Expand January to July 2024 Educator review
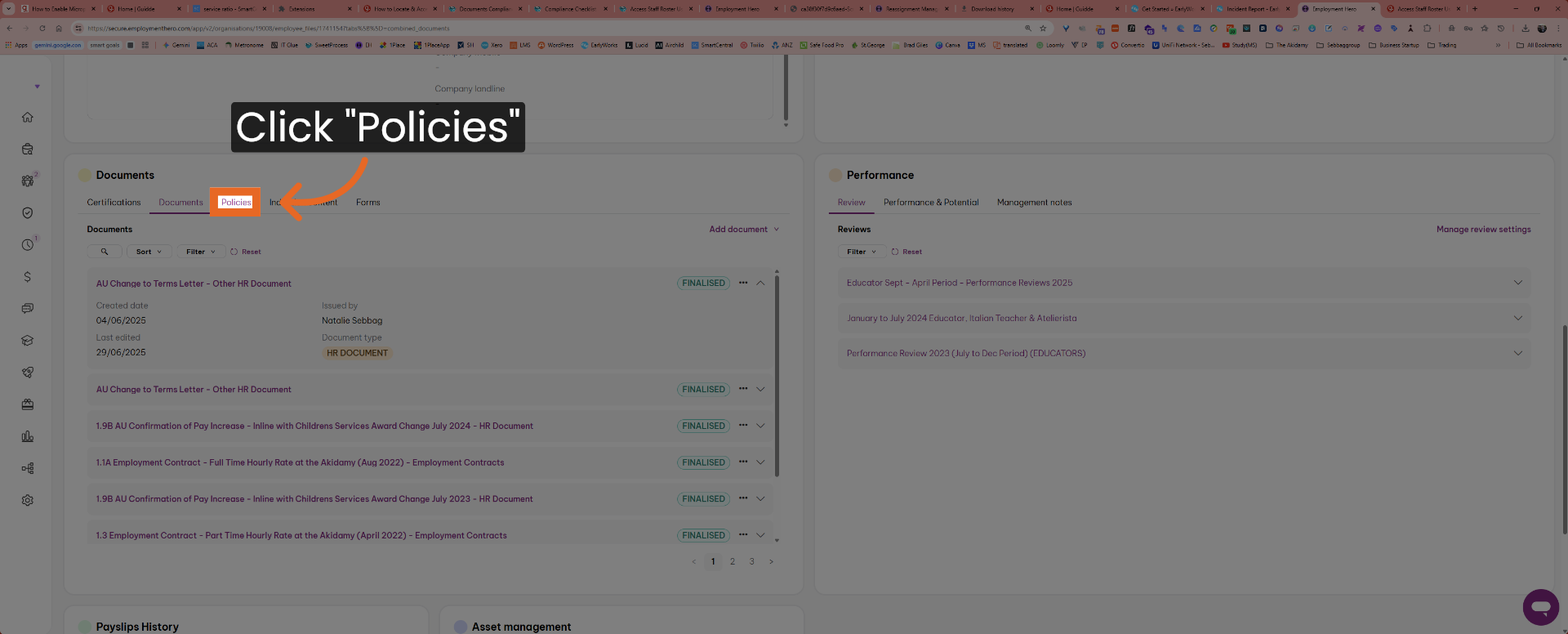1568x634 pixels. (x=1517, y=318)
